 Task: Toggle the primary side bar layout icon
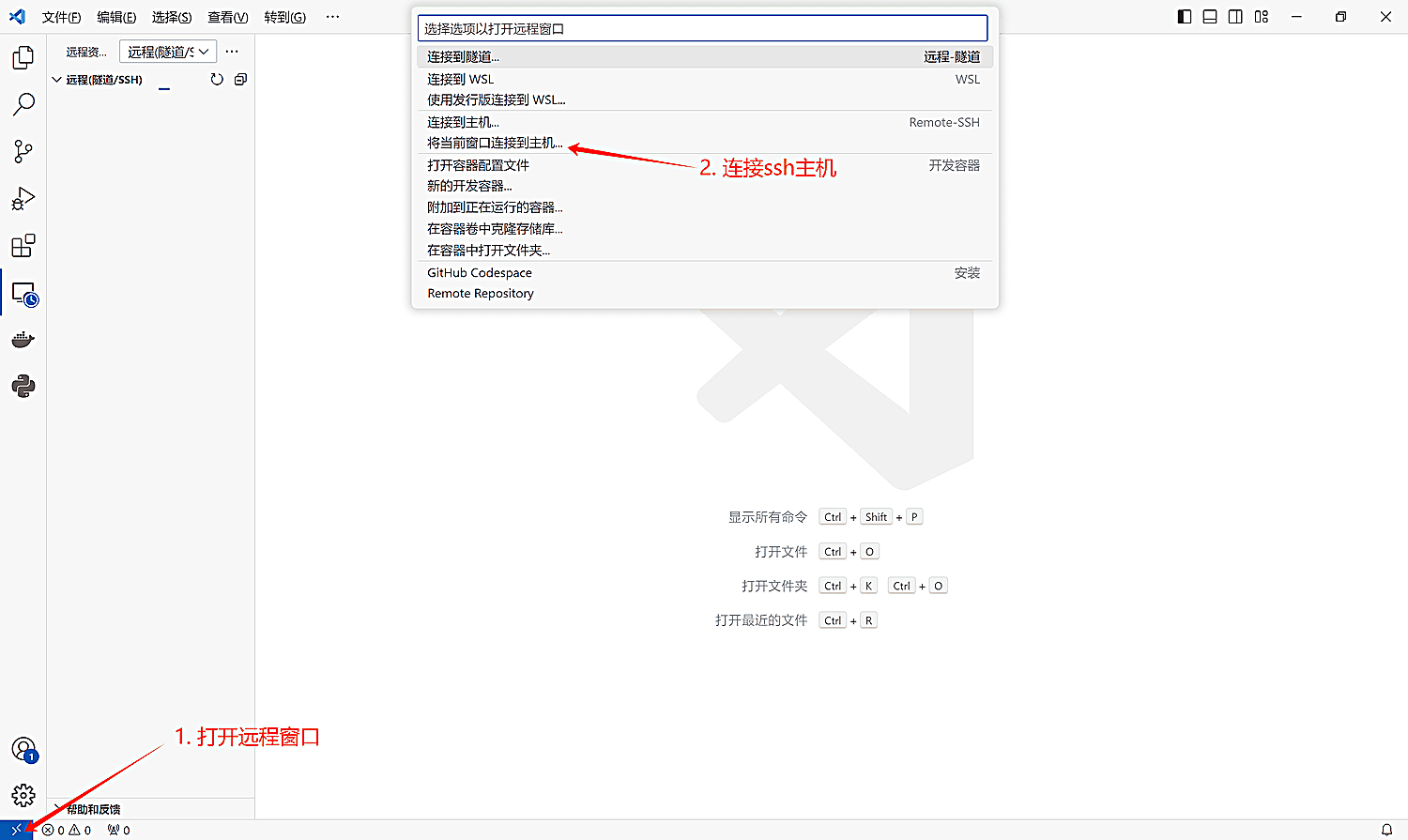(1185, 17)
